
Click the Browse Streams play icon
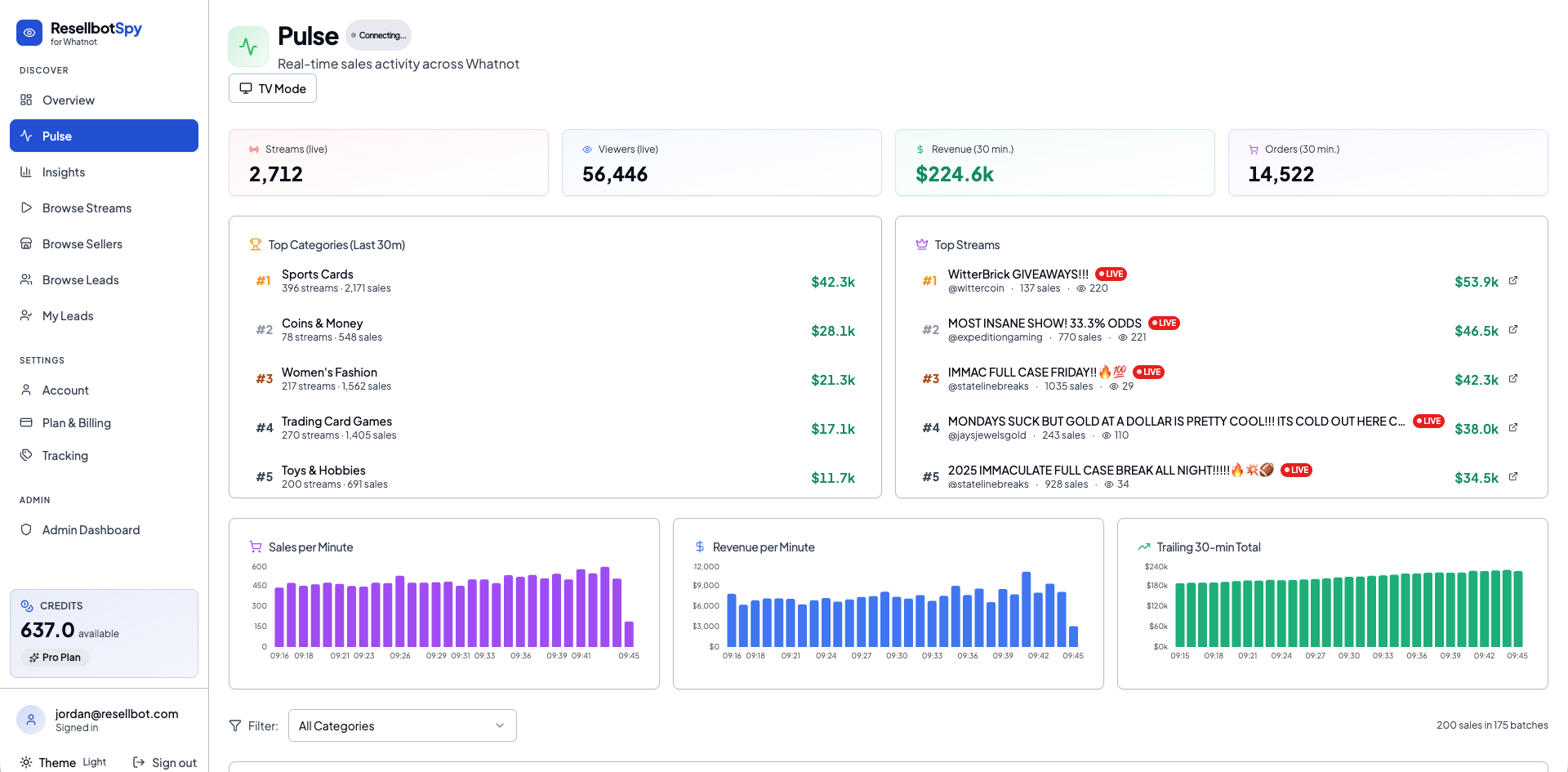[x=27, y=208]
